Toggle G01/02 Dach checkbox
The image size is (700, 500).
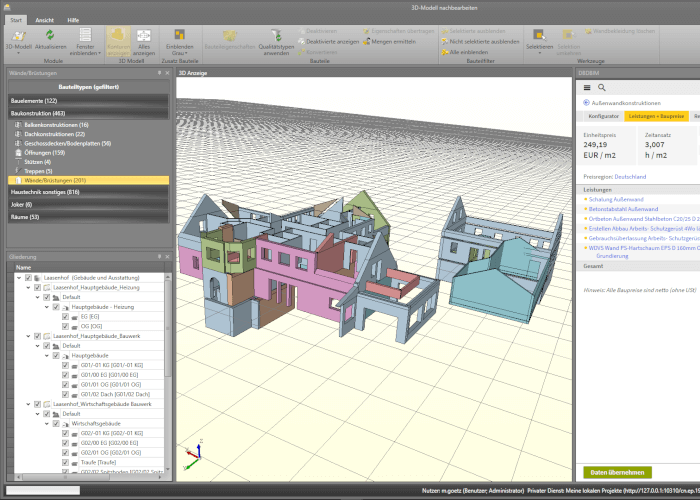click(65, 394)
